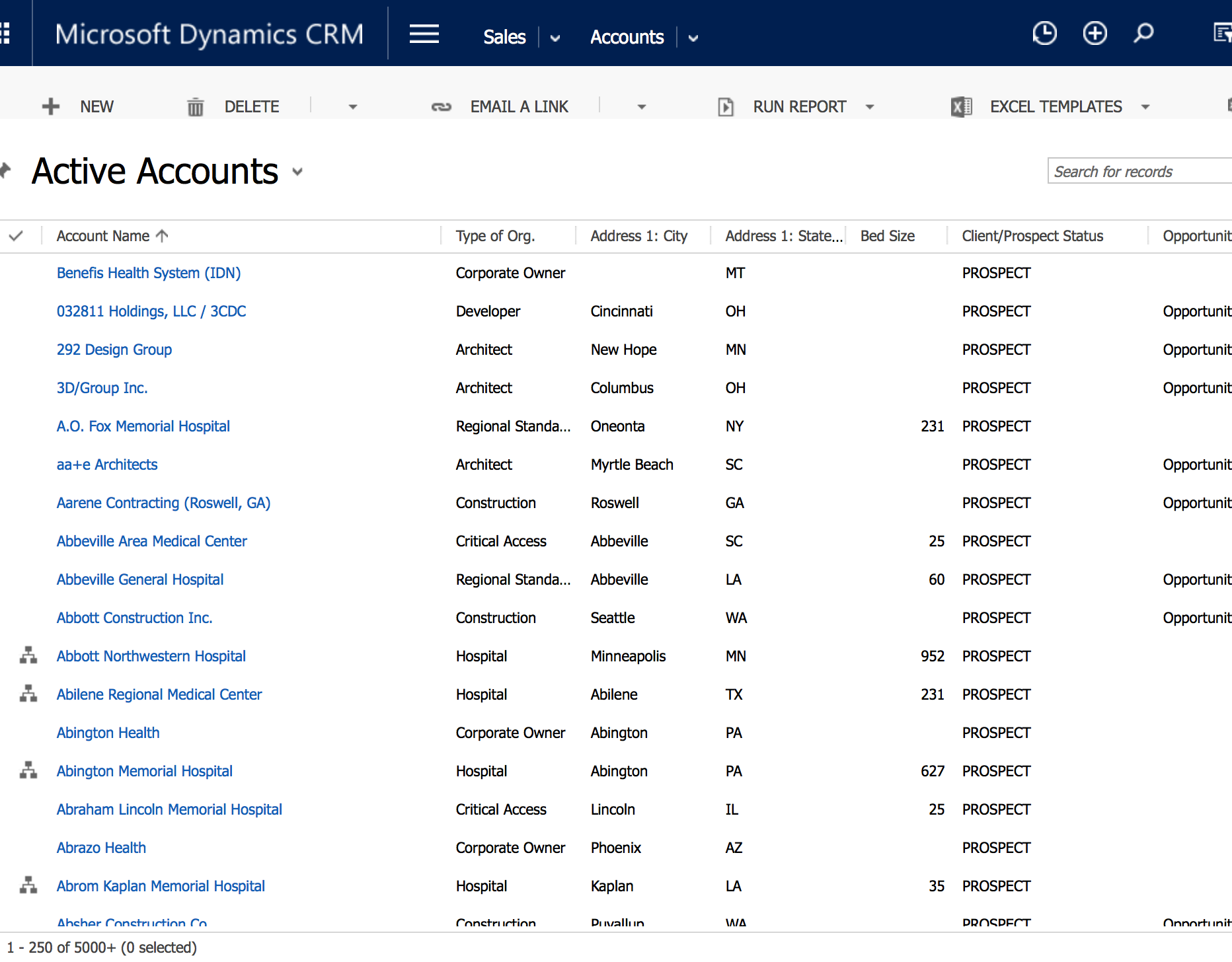The height and width of the screenshot is (962, 1232).
Task: Open the Active Accounts view selector chevron
Action: pos(297,172)
